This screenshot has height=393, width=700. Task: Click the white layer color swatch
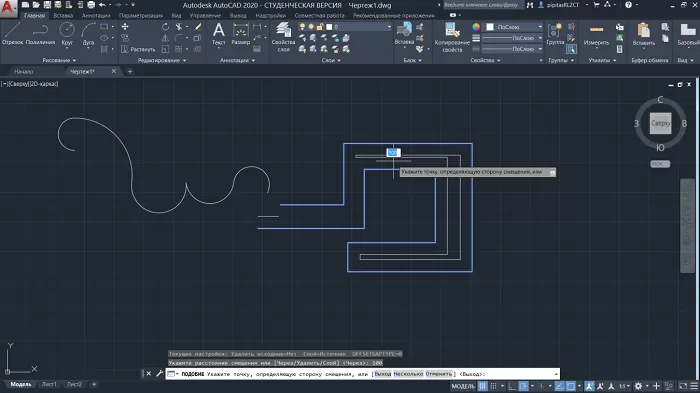pos(329,27)
